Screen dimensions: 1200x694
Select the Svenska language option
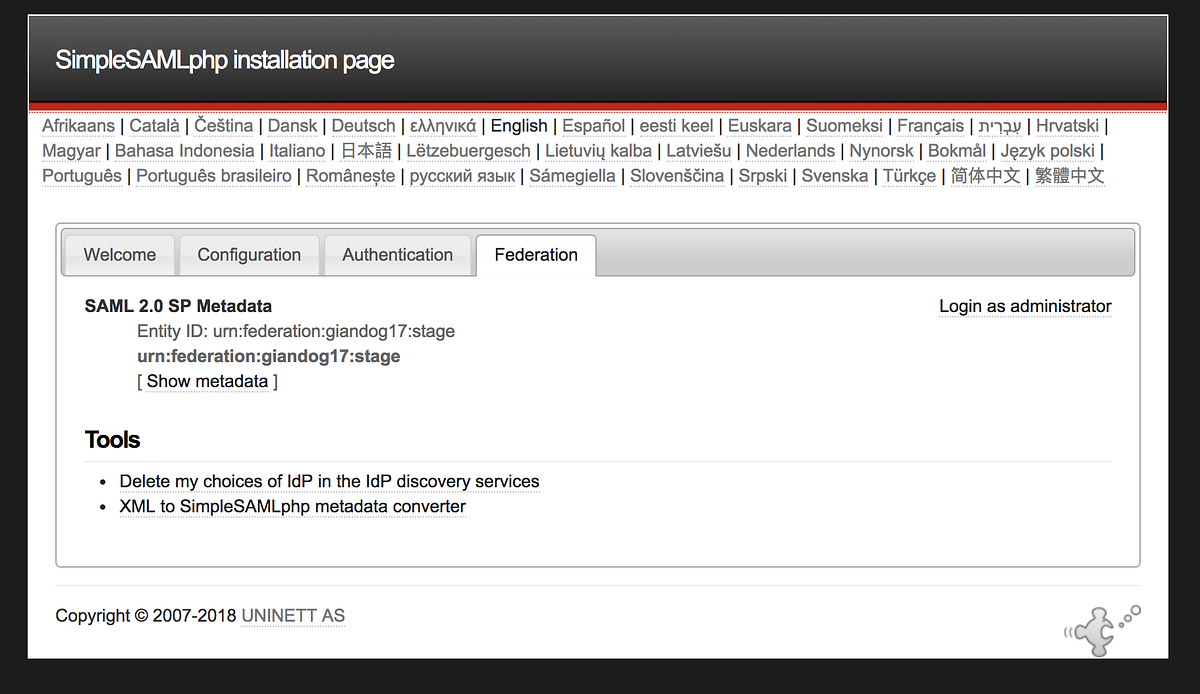(834, 175)
